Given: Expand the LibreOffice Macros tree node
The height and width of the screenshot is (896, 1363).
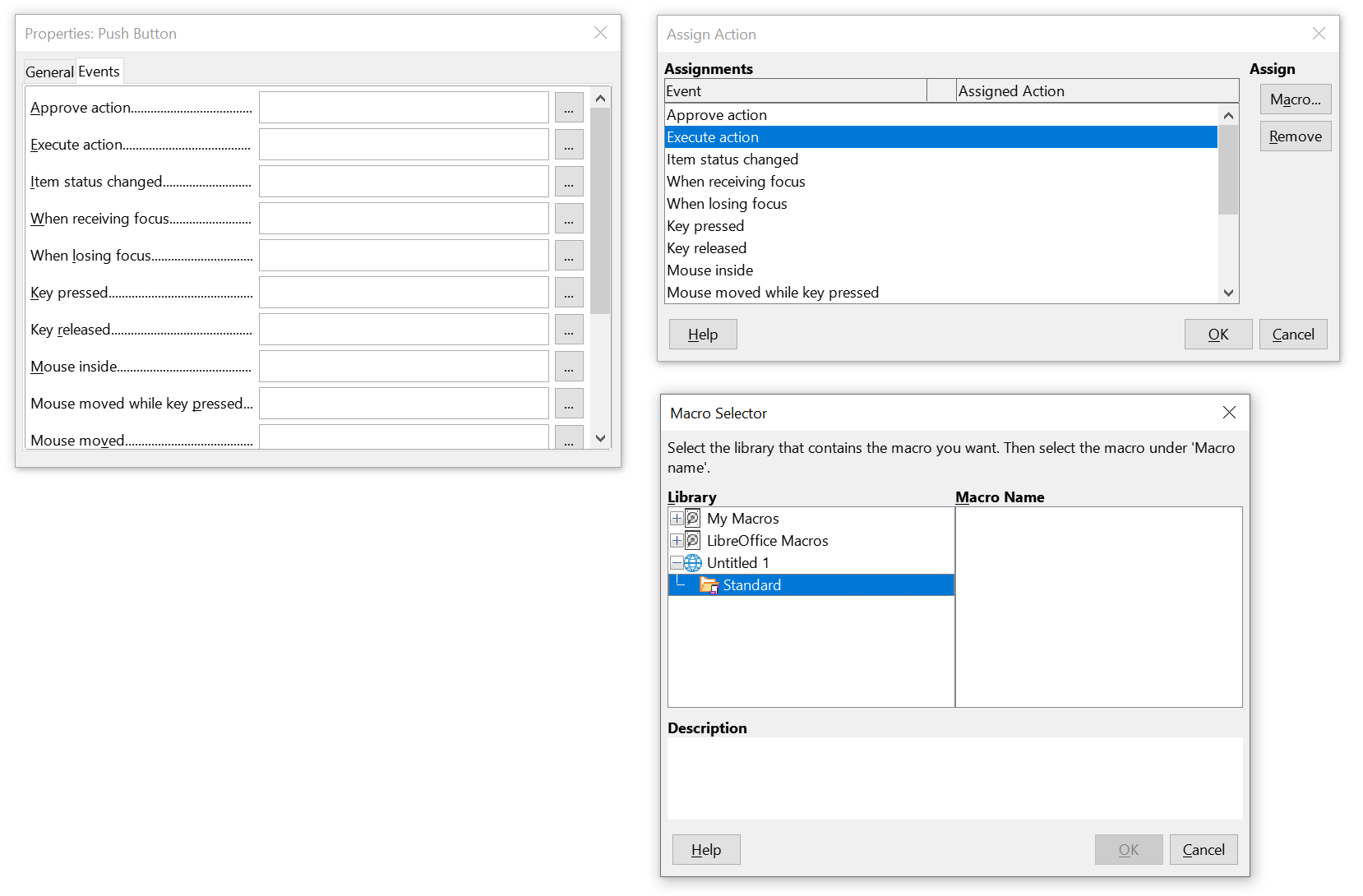Looking at the screenshot, I should pyautogui.click(x=677, y=541).
